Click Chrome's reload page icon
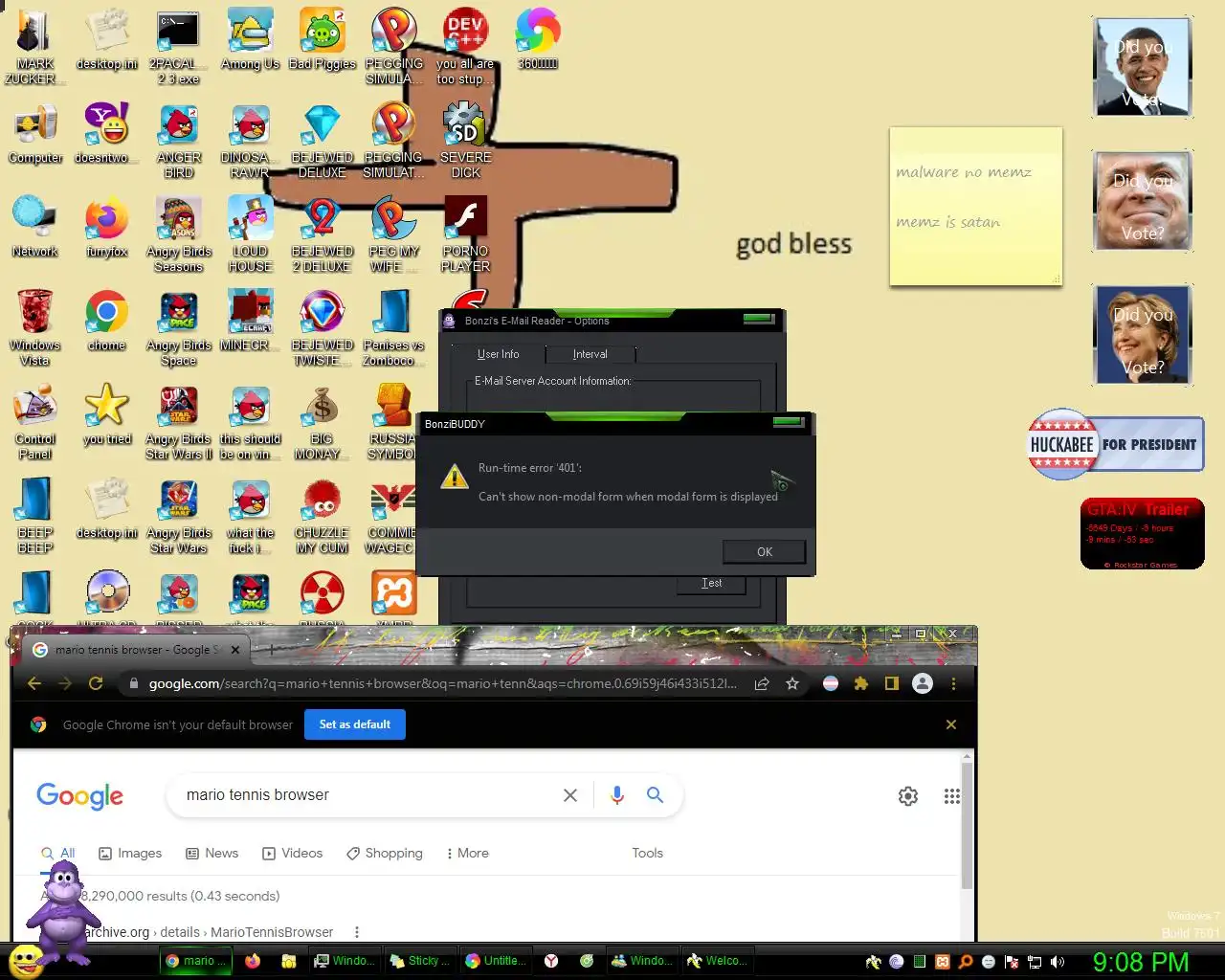The height and width of the screenshot is (980, 1225). coord(96,683)
